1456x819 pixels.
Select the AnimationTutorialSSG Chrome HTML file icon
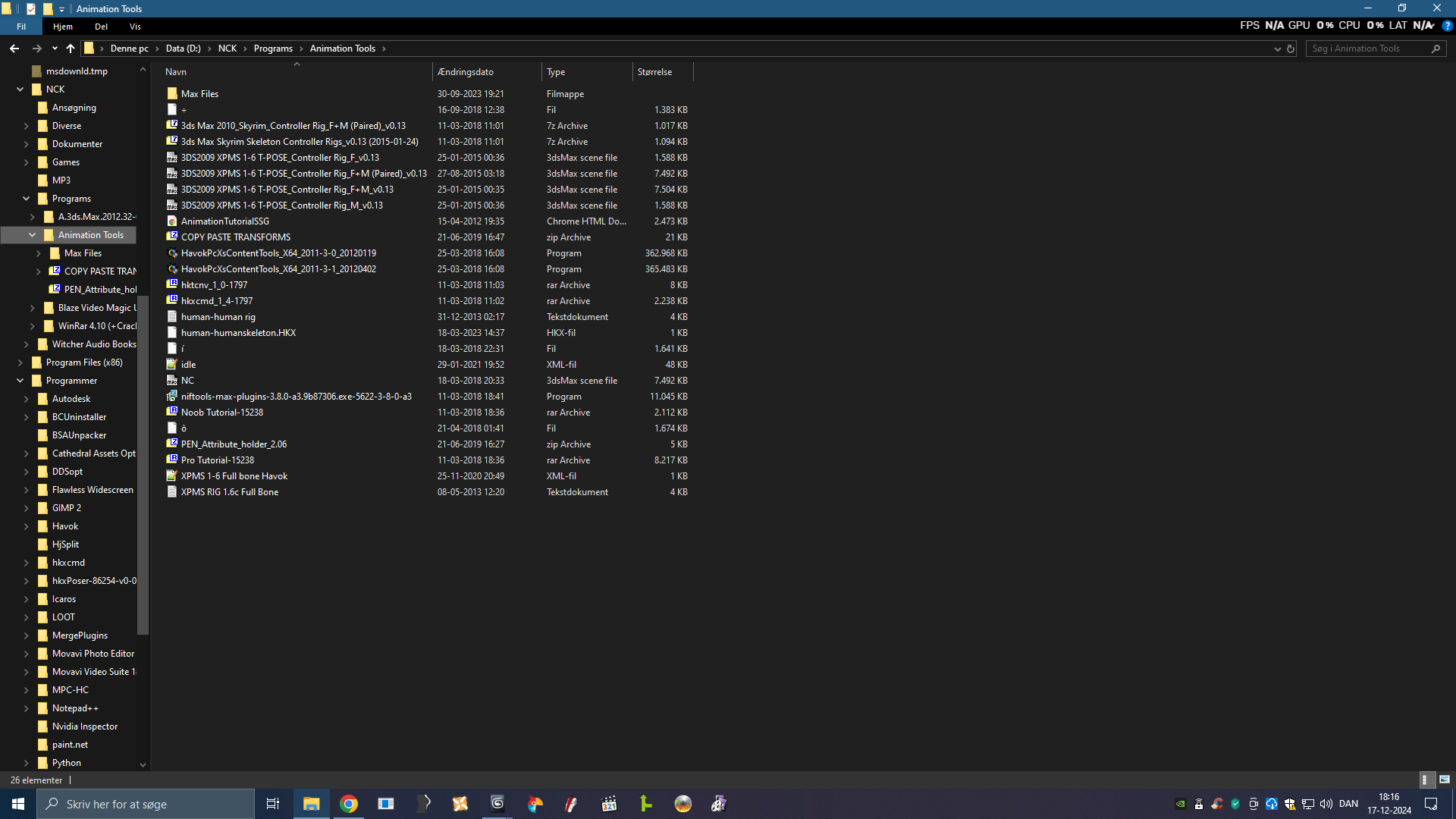(x=172, y=221)
